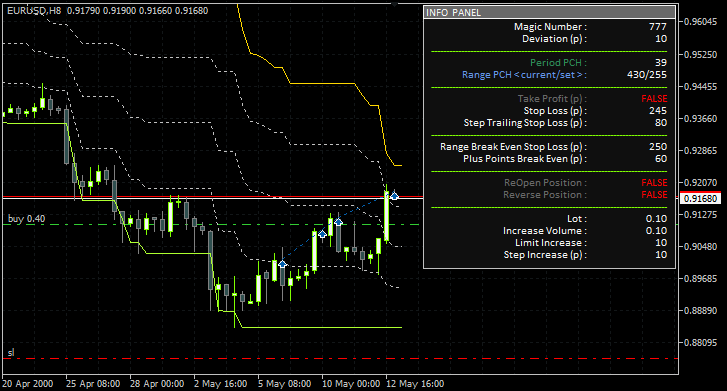Click the 'sl' label above the red dashed line
Screen dimensions: 727x391
[11, 353]
